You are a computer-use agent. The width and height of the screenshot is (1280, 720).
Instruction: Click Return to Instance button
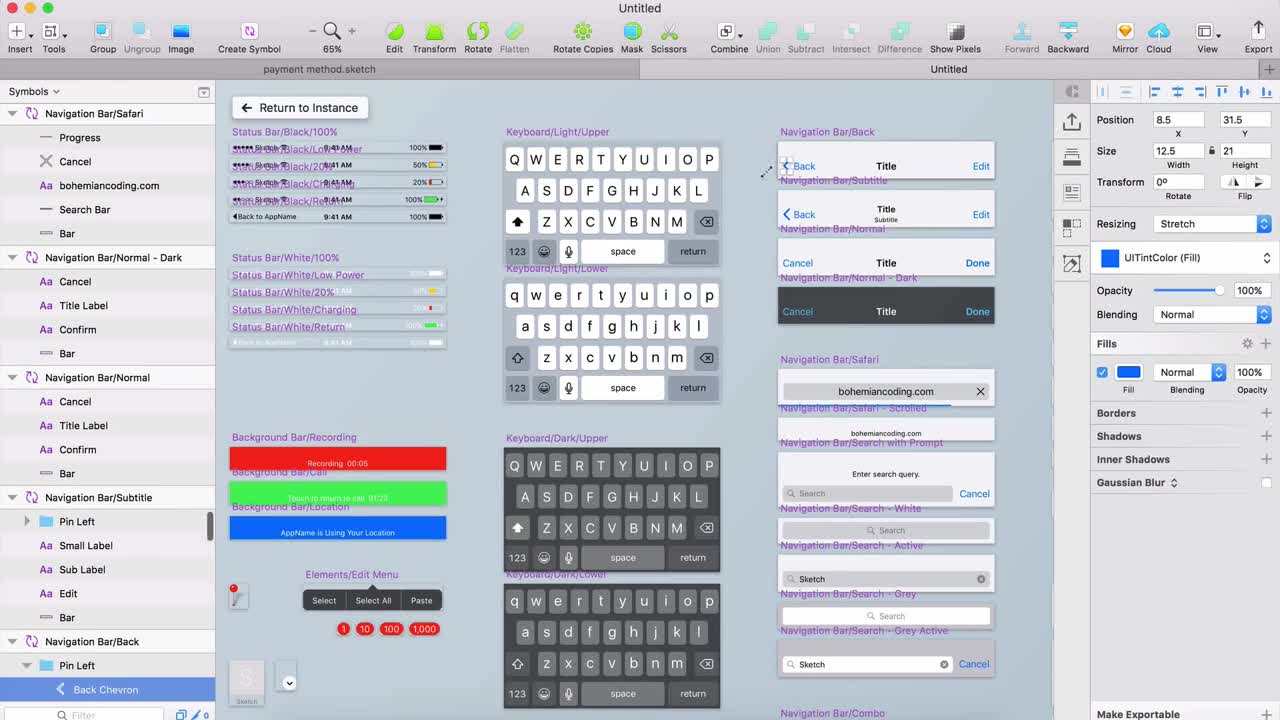[300, 108]
